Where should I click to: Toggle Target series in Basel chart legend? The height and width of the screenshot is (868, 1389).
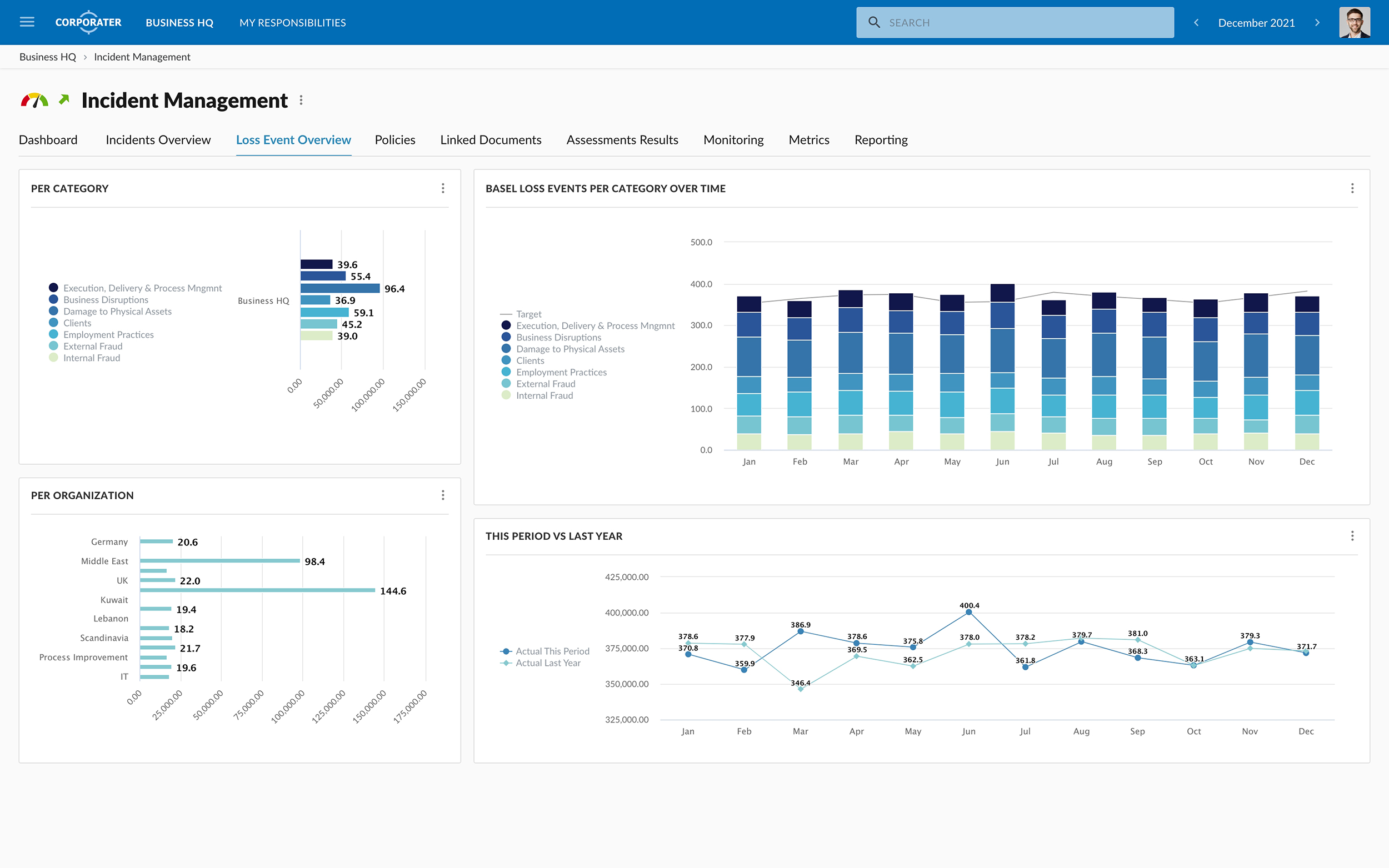(x=528, y=314)
